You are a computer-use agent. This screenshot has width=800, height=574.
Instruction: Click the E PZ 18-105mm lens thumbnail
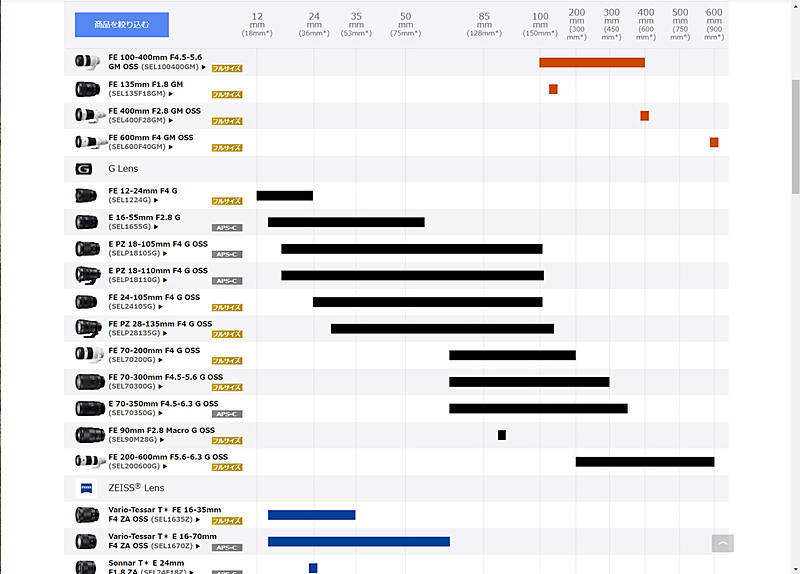(x=87, y=248)
